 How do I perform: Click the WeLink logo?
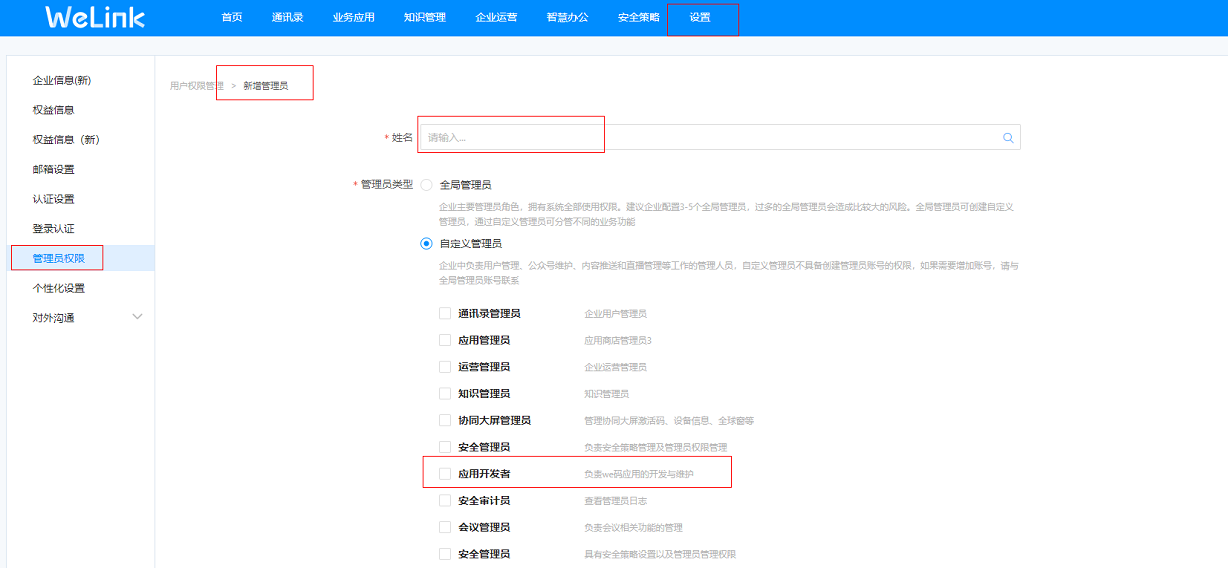click(95, 17)
